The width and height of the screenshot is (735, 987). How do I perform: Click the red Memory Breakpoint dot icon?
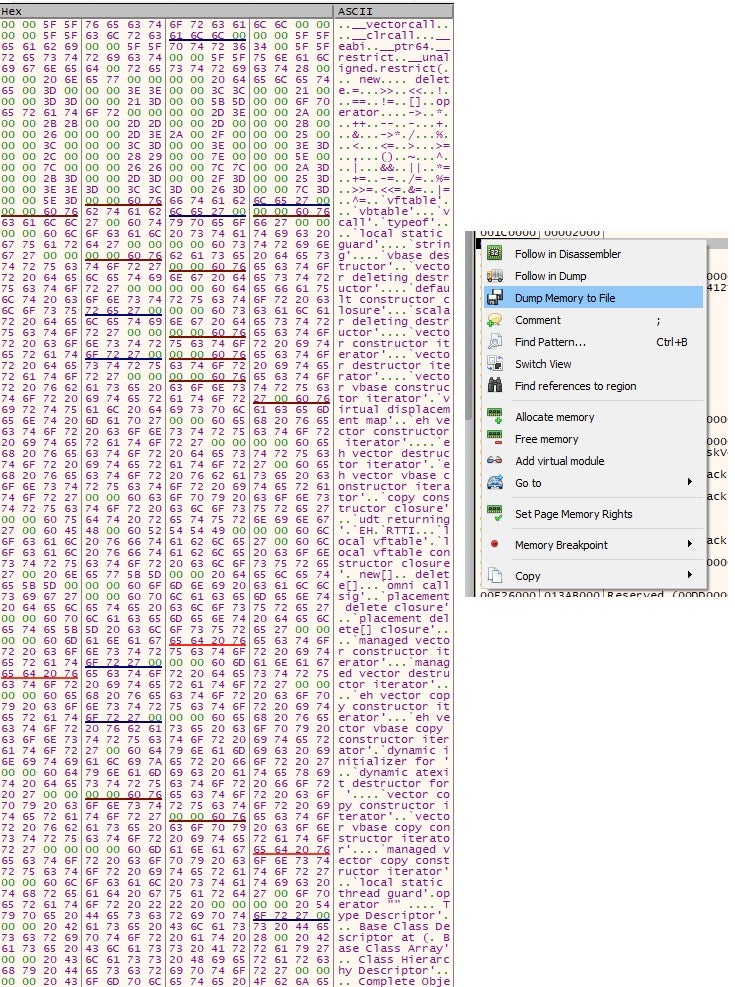(x=494, y=545)
